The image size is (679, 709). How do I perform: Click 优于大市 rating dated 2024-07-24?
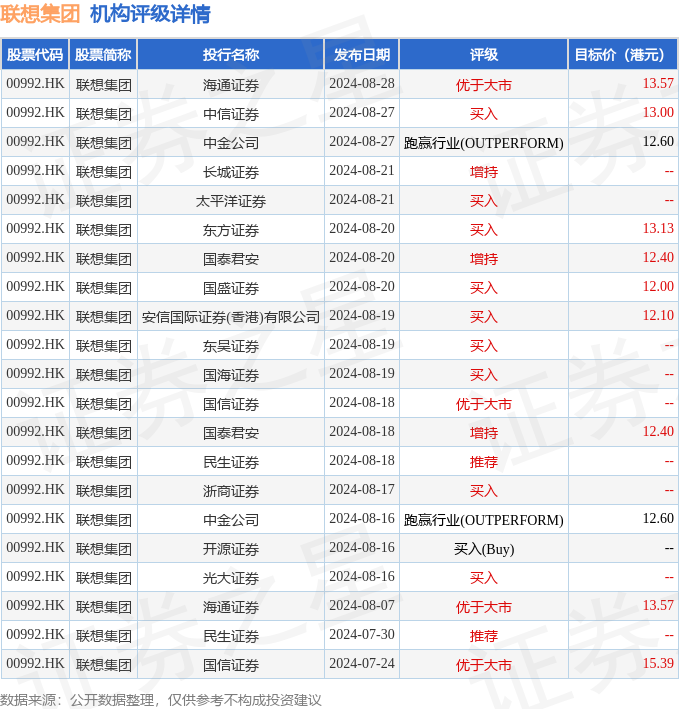[x=484, y=664]
